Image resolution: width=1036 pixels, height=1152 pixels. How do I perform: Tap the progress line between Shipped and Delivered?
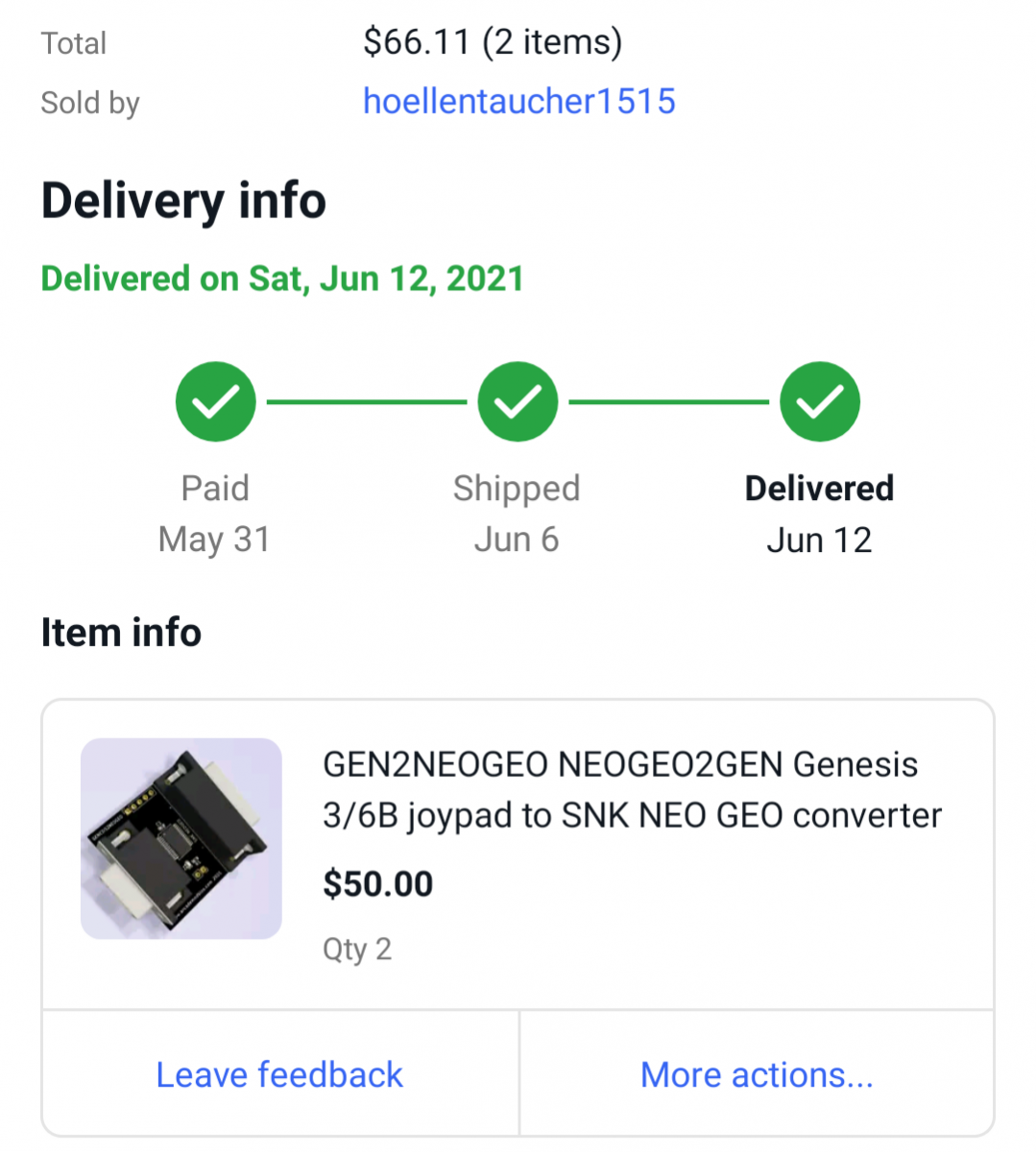click(669, 401)
